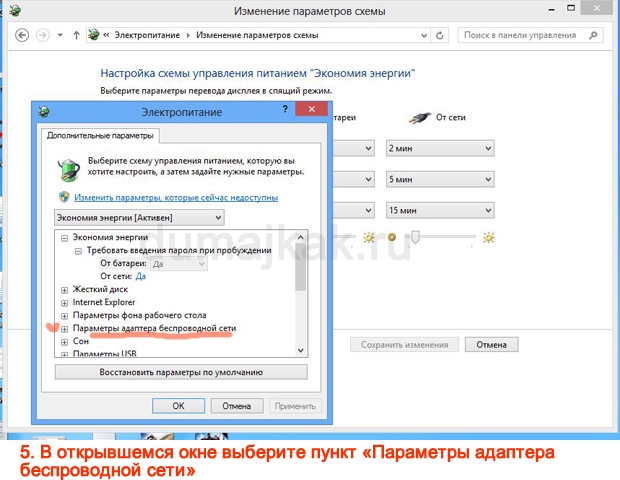This screenshot has width=620, height=480.
Task: Open address bar history dropdown
Action: (x=424, y=35)
